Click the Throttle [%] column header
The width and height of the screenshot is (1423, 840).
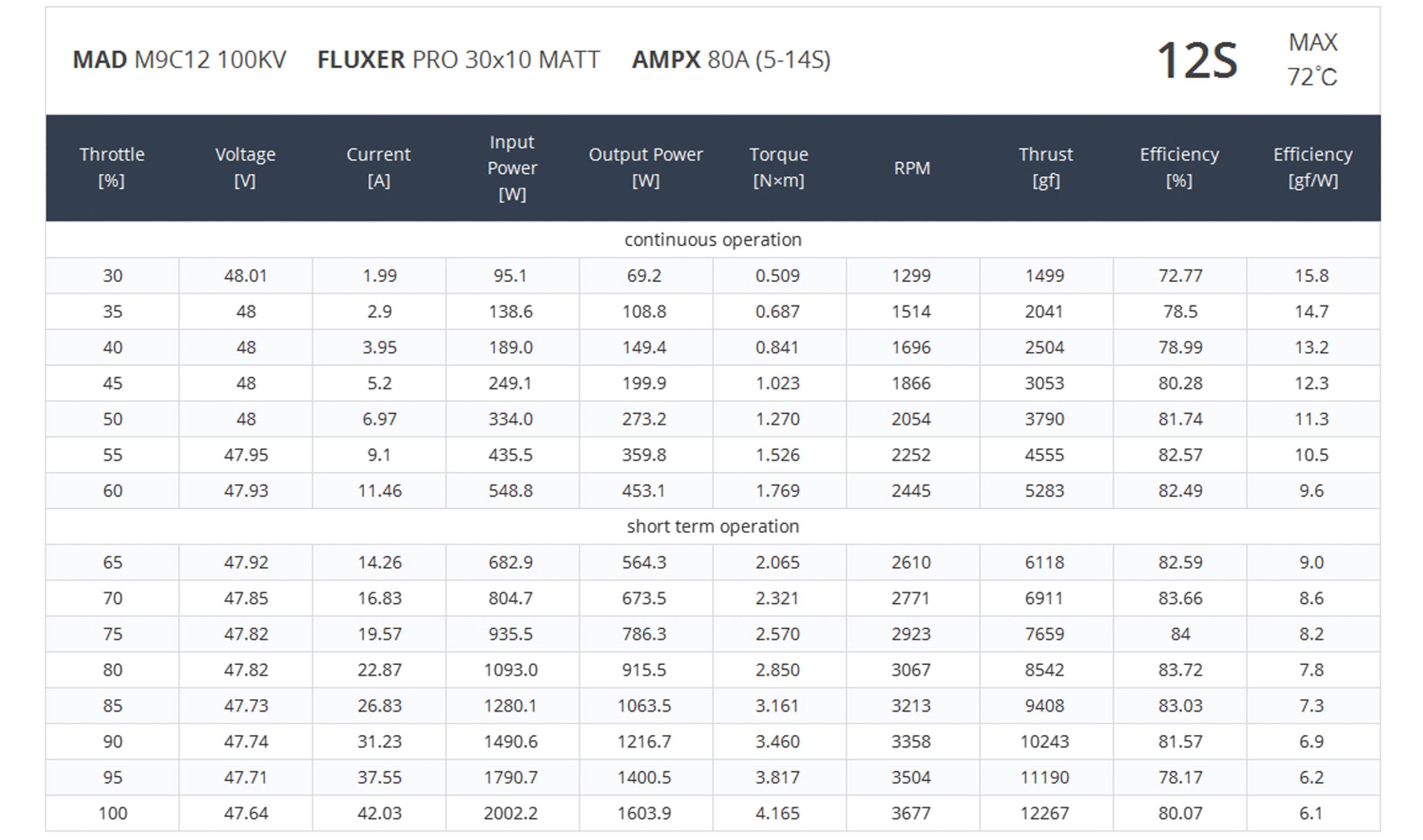click(112, 167)
